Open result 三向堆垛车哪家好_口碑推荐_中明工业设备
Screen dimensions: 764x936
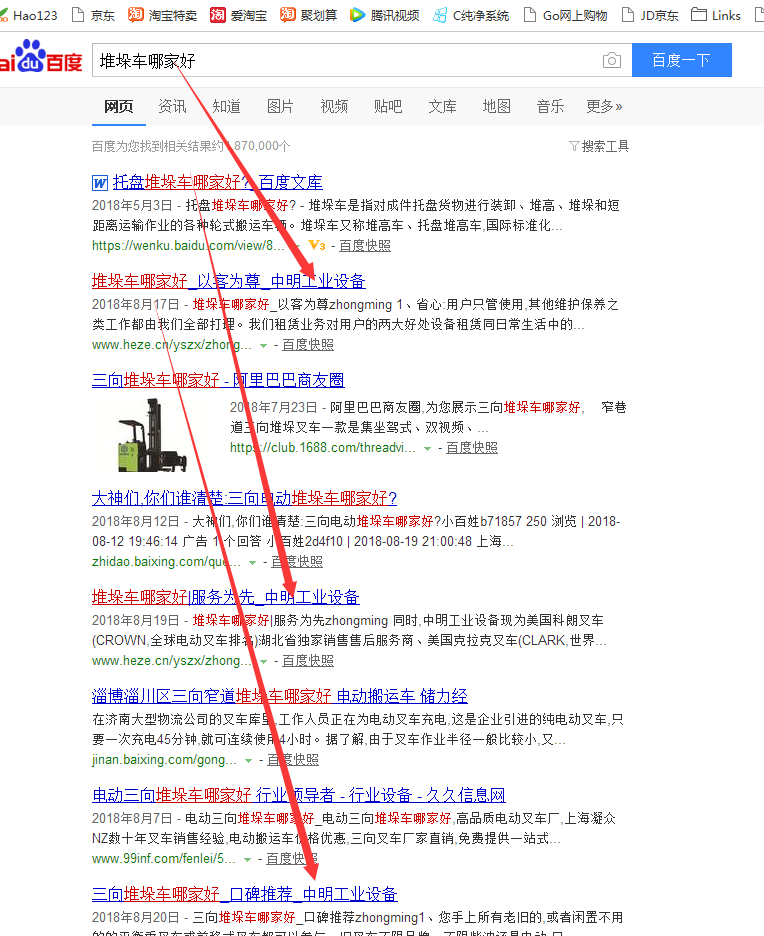[x=245, y=895]
